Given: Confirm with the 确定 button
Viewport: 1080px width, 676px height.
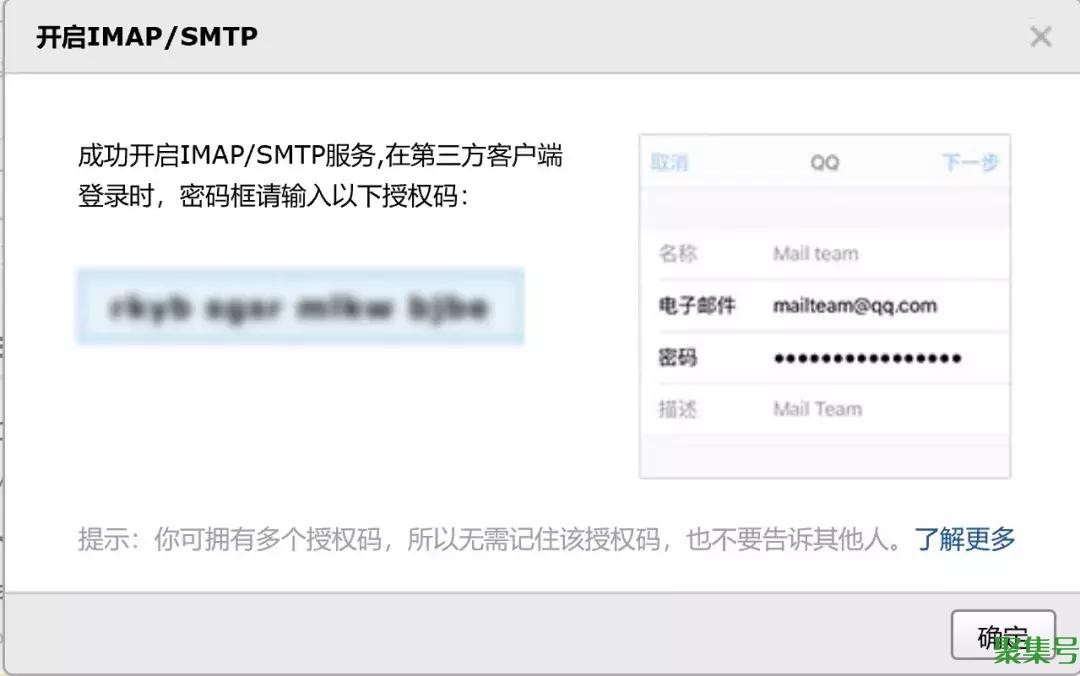Looking at the screenshot, I should coord(1003,635).
